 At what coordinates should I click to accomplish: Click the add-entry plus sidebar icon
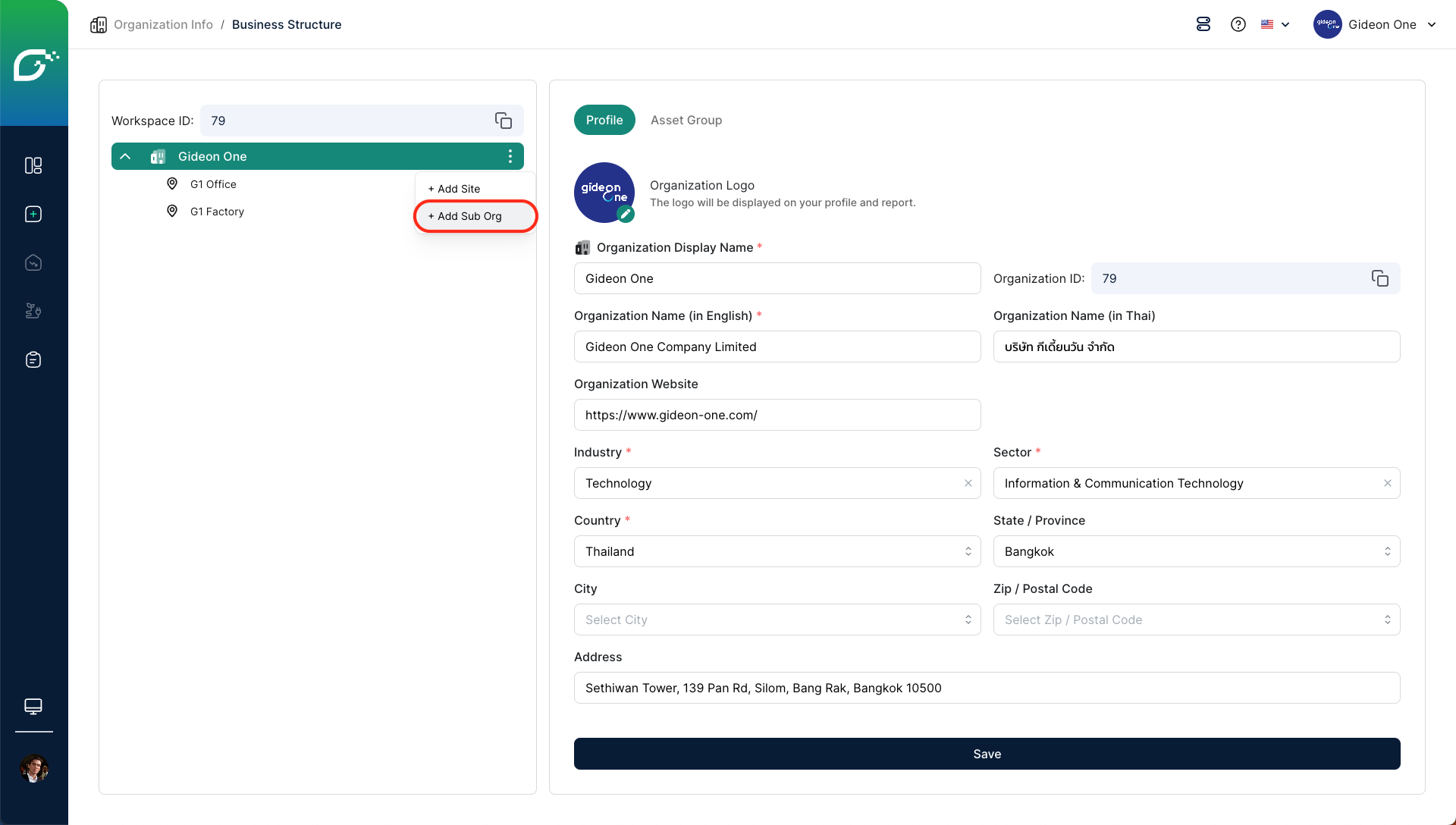33,214
